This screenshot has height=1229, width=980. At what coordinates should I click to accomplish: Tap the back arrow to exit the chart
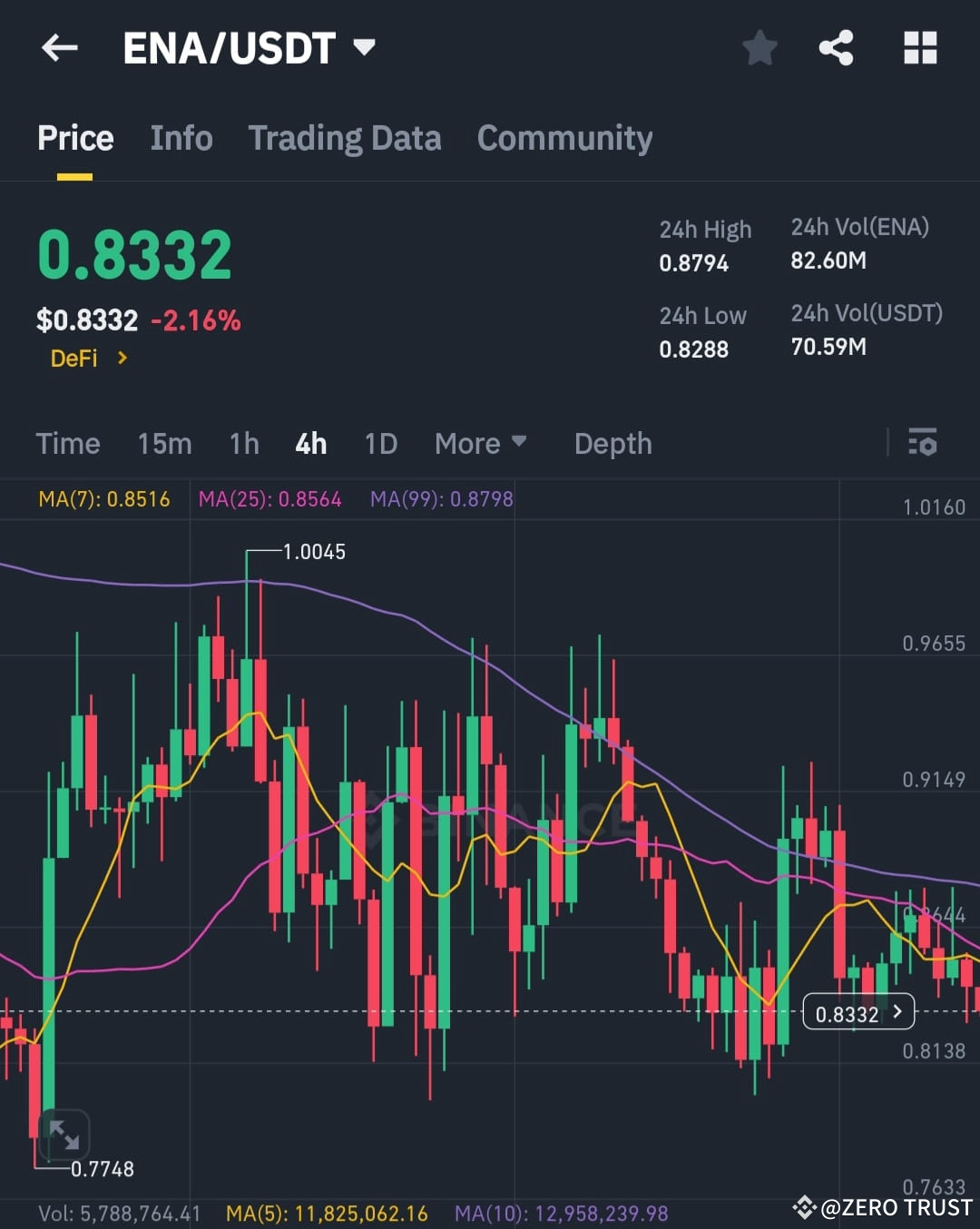pyautogui.click(x=59, y=49)
